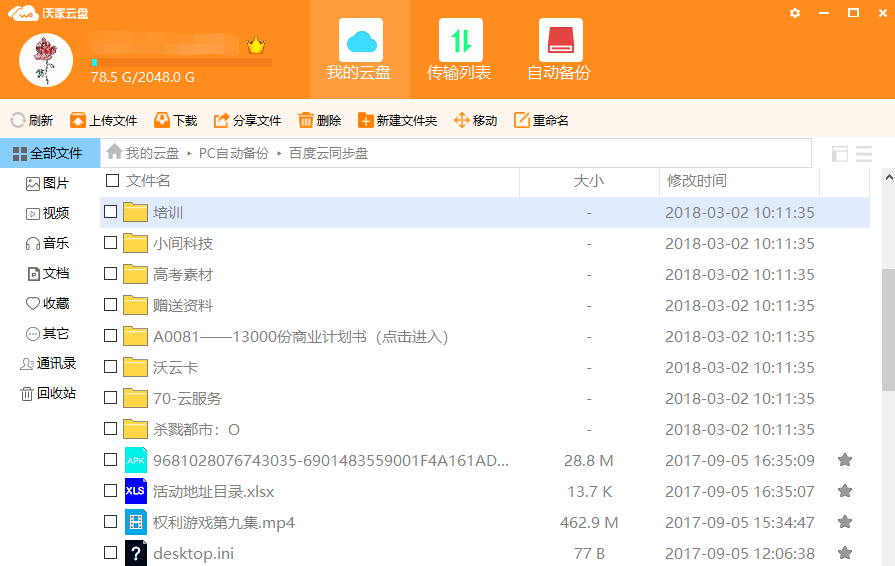Click the Move (移动) toolbar icon
This screenshot has width=895, height=566.
tap(462, 120)
